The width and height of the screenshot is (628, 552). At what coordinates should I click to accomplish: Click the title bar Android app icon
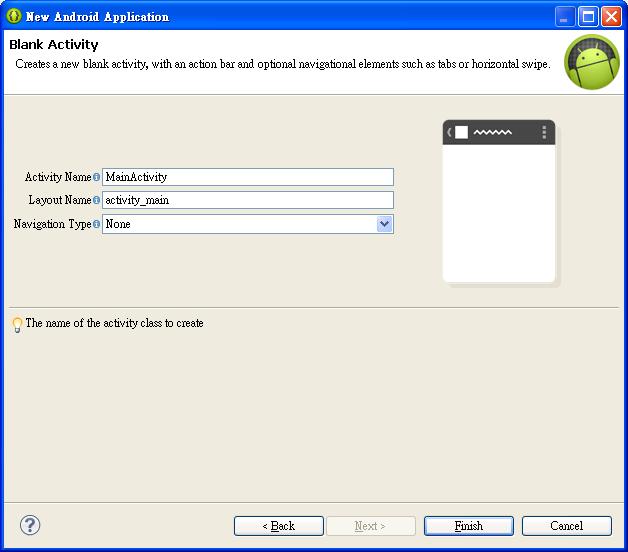pyautogui.click(x=14, y=16)
